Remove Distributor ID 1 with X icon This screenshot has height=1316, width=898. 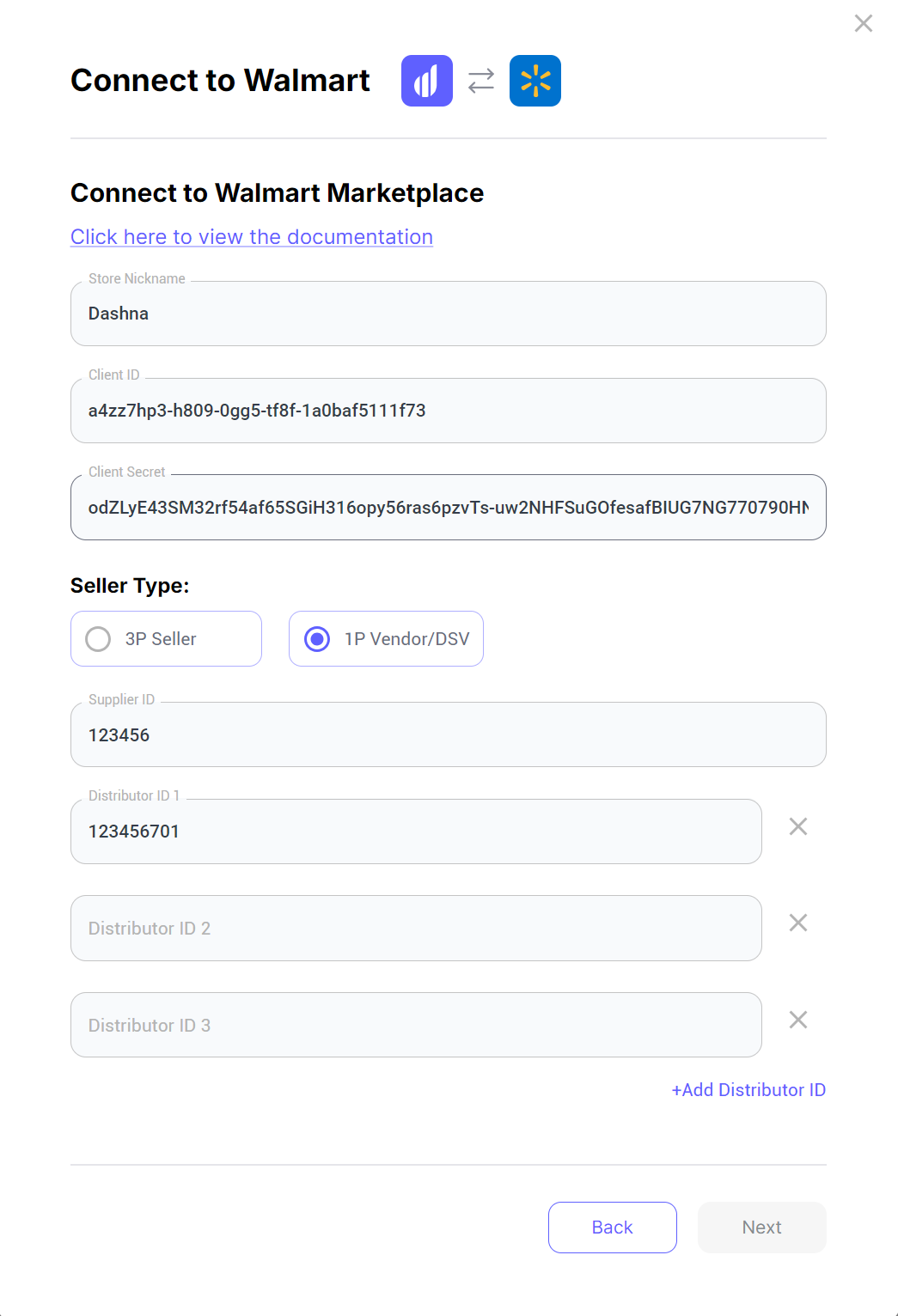tap(798, 826)
